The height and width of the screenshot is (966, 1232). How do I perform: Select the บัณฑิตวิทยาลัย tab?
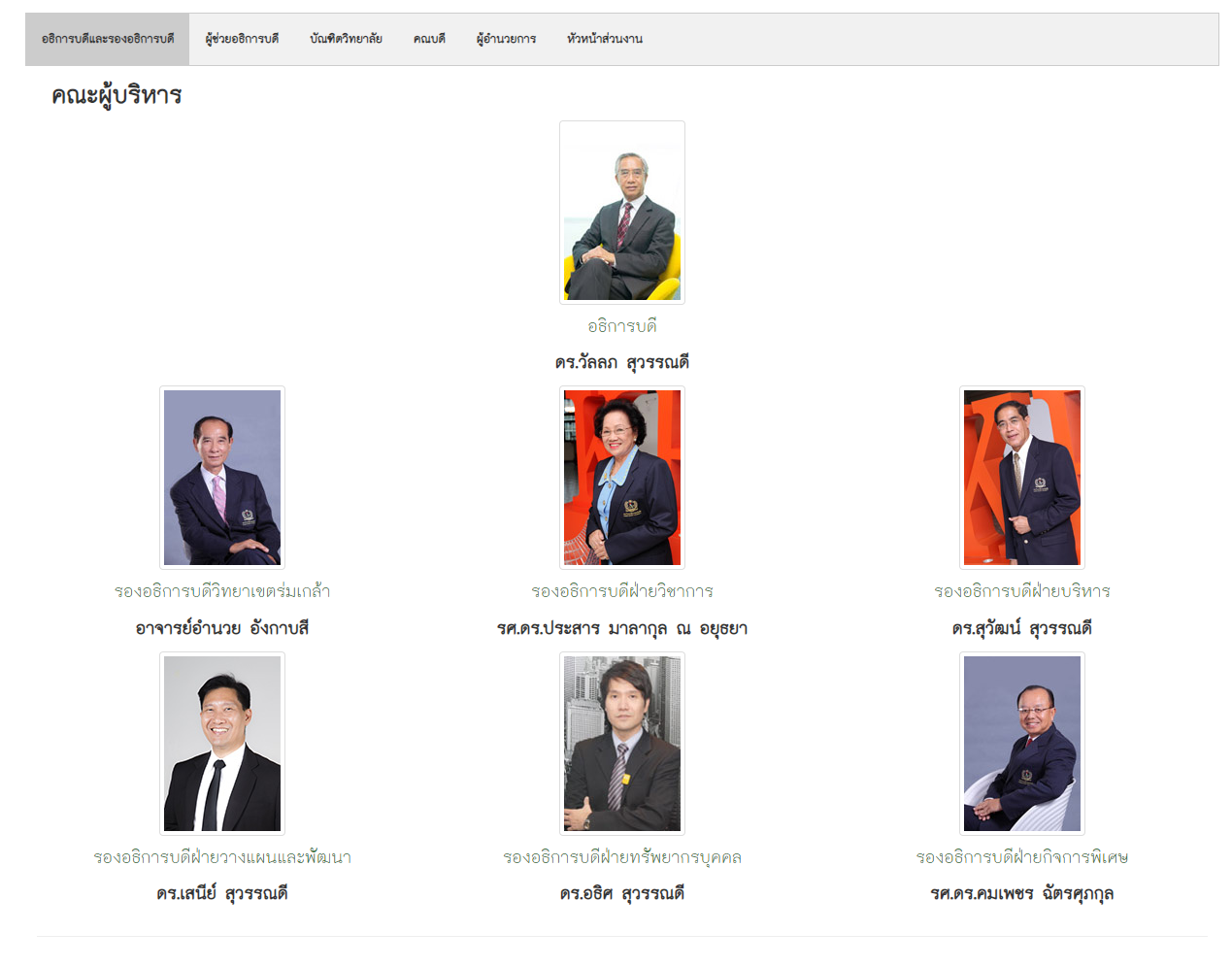[346, 39]
